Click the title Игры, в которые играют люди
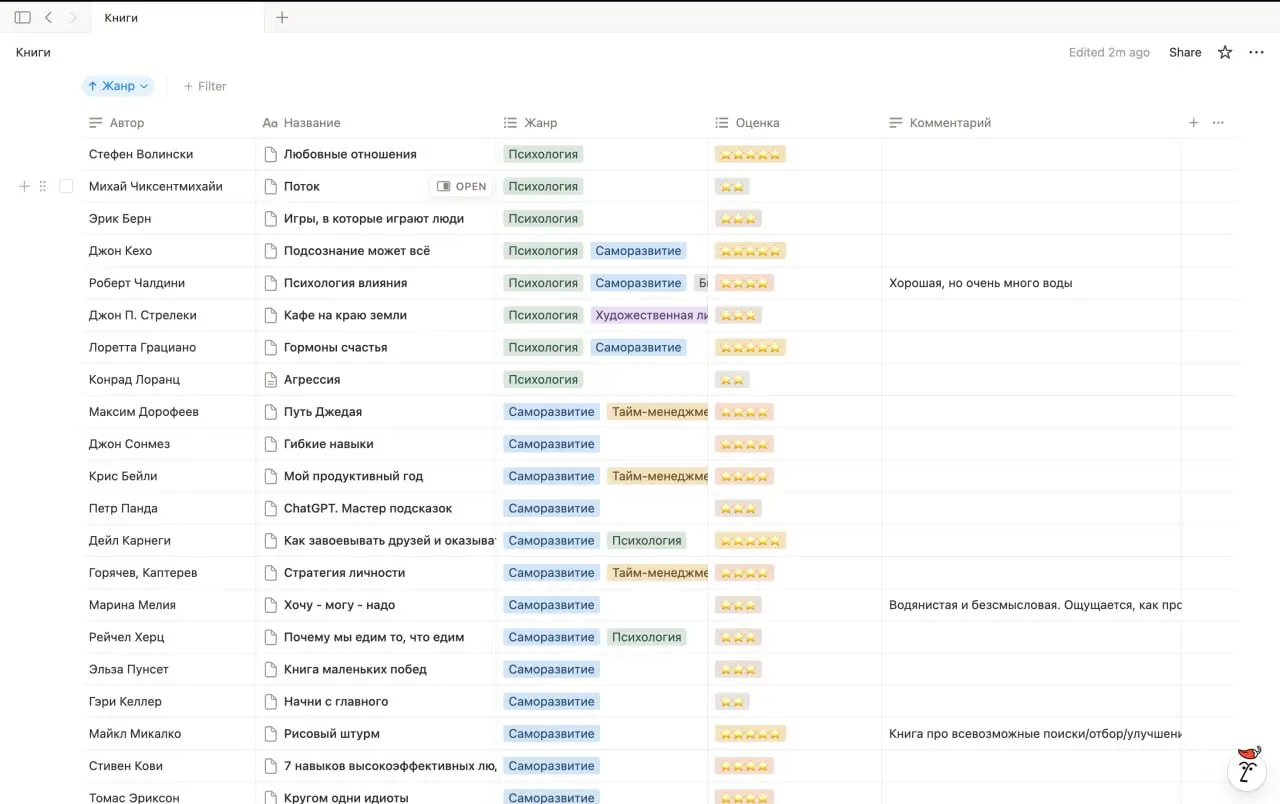Image resolution: width=1280 pixels, height=804 pixels. pyautogui.click(x=374, y=219)
